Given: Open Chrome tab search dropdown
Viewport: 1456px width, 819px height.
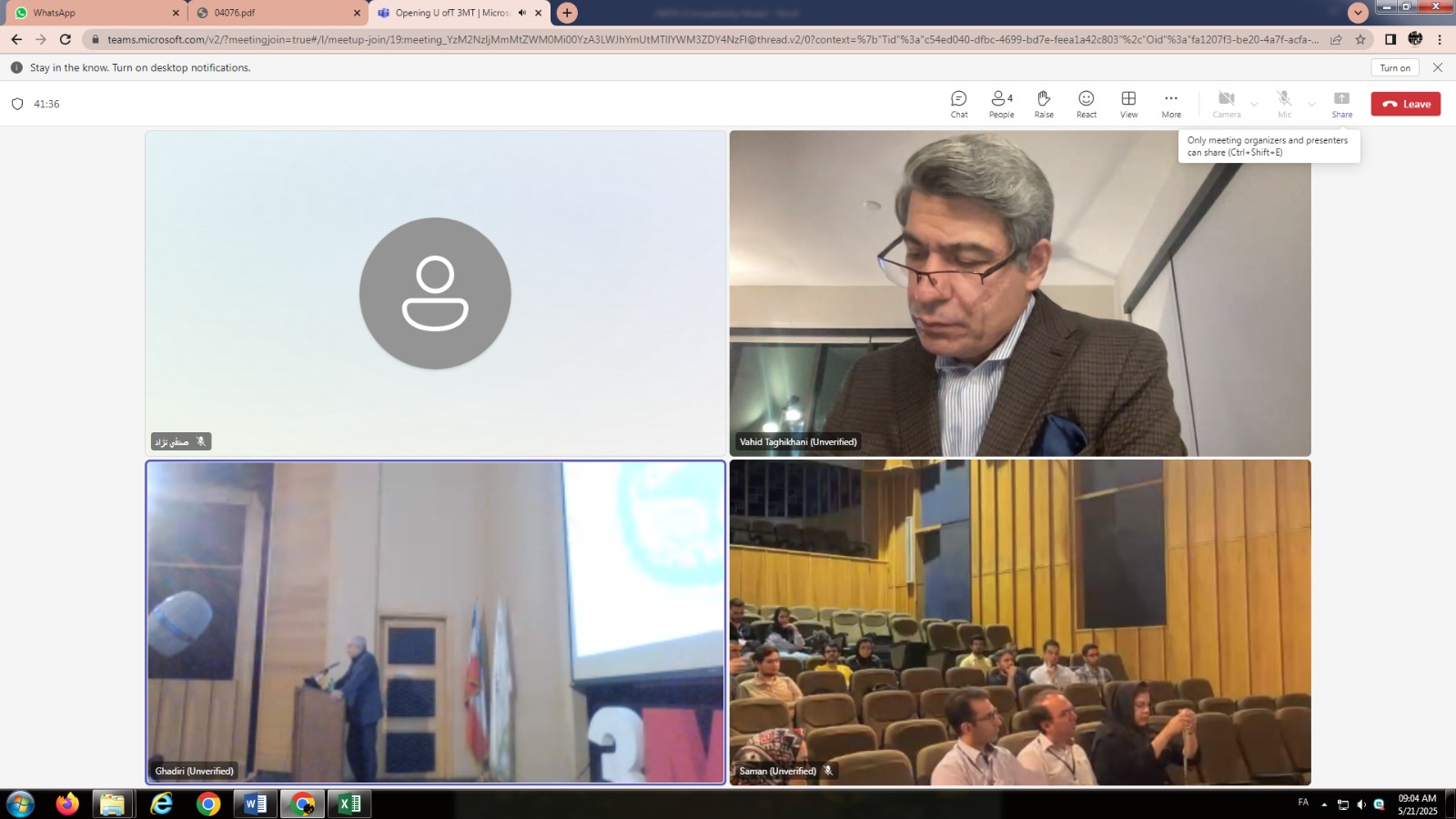Looking at the screenshot, I should [1358, 13].
